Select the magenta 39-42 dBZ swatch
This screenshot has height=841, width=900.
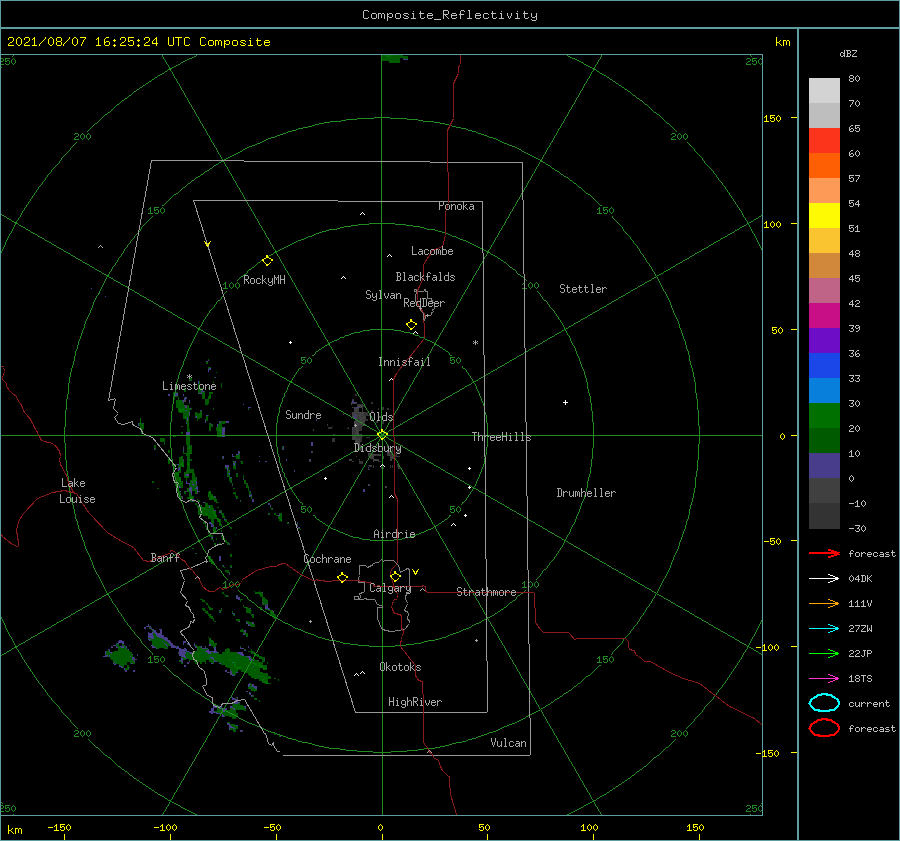tap(824, 315)
